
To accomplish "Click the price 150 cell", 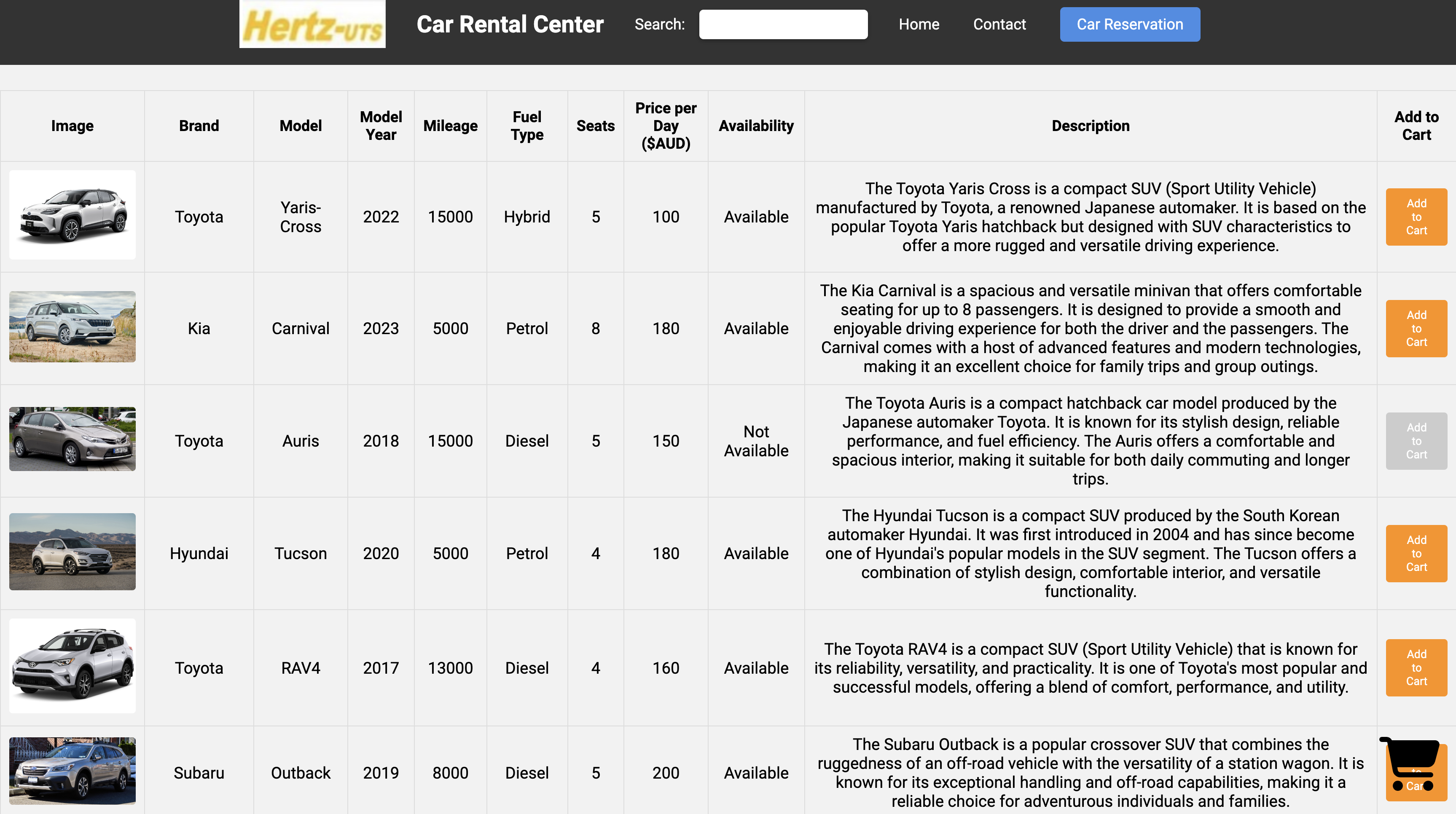I will 666,441.
